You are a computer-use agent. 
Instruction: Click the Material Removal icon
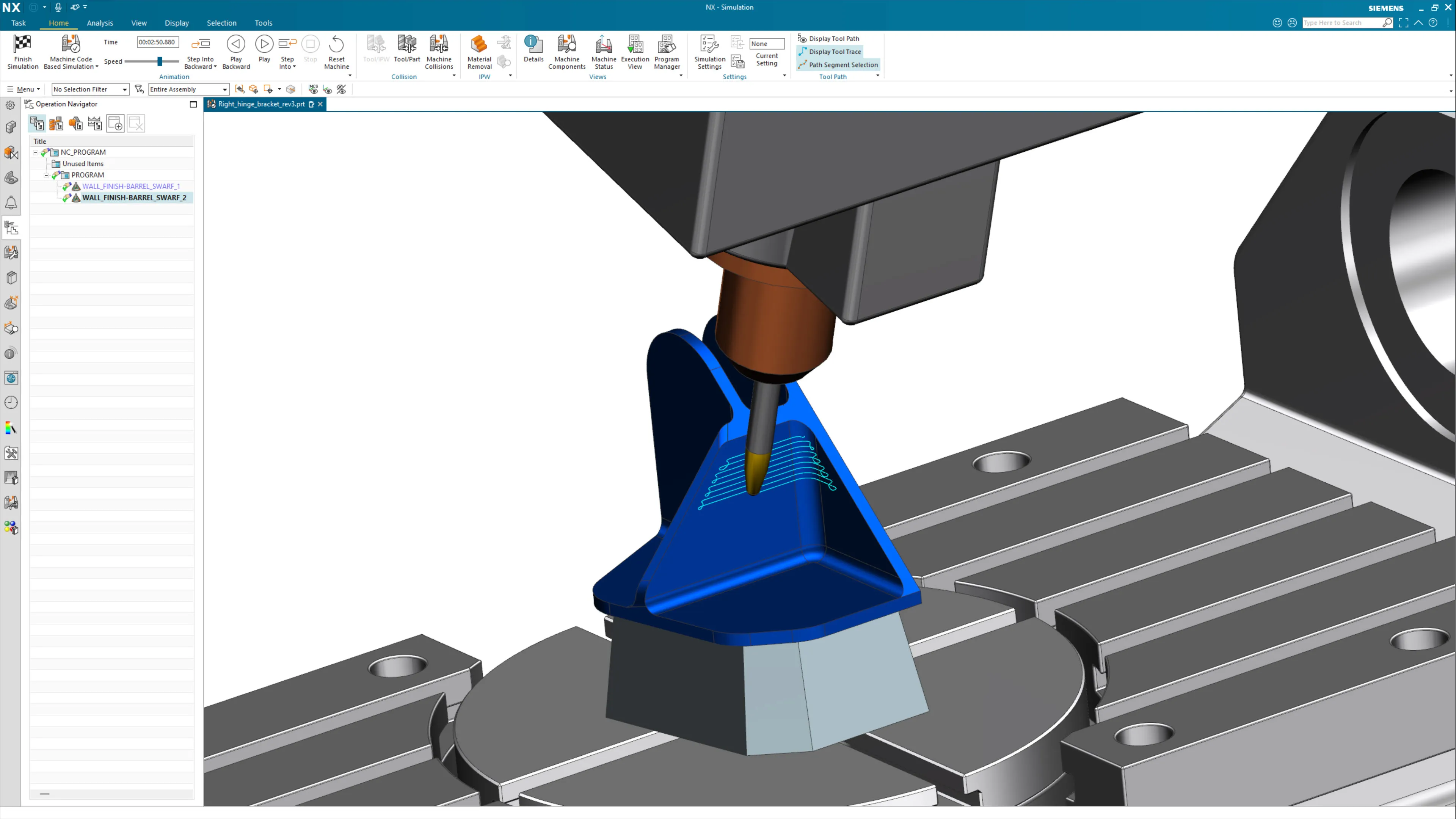tap(479, 44)
